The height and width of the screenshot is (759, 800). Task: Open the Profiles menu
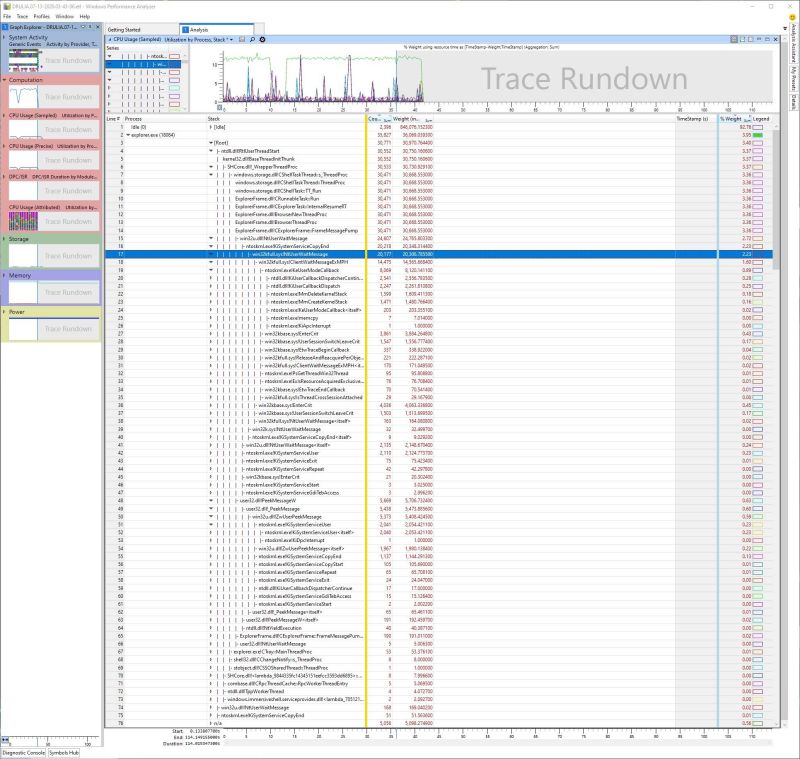tap(43, 16)
